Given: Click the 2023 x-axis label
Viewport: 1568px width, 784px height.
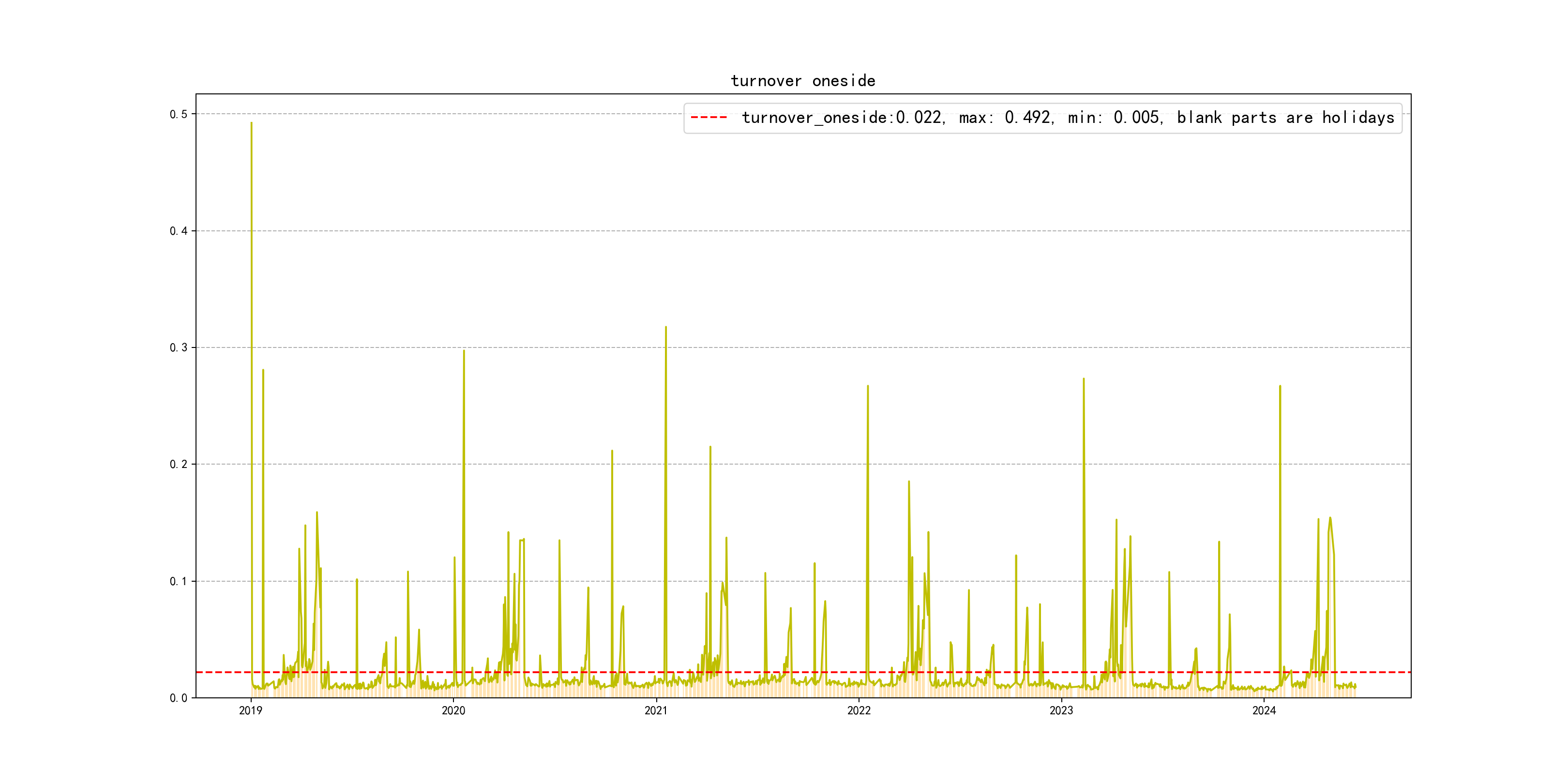Looking at the screenshot, I should pos(1061,710).
